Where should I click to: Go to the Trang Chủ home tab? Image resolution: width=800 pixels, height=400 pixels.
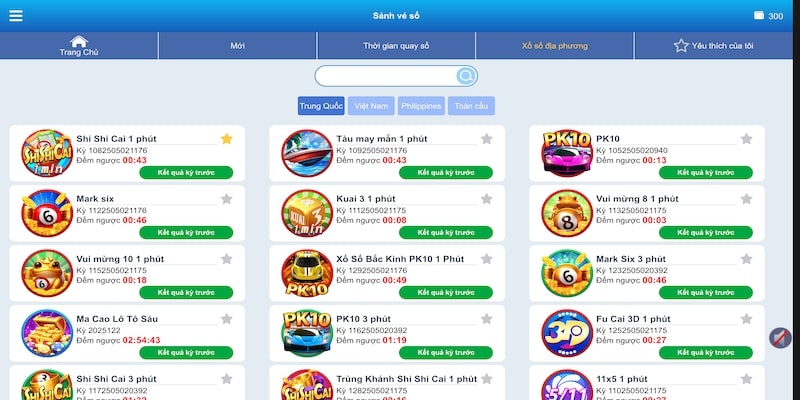79,46
